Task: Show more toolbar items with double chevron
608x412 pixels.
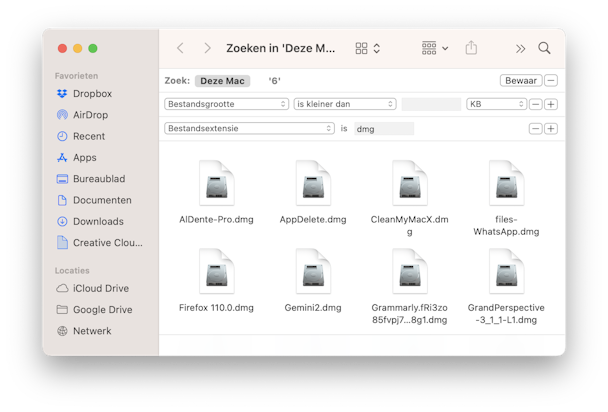Action: coord(520,49)
